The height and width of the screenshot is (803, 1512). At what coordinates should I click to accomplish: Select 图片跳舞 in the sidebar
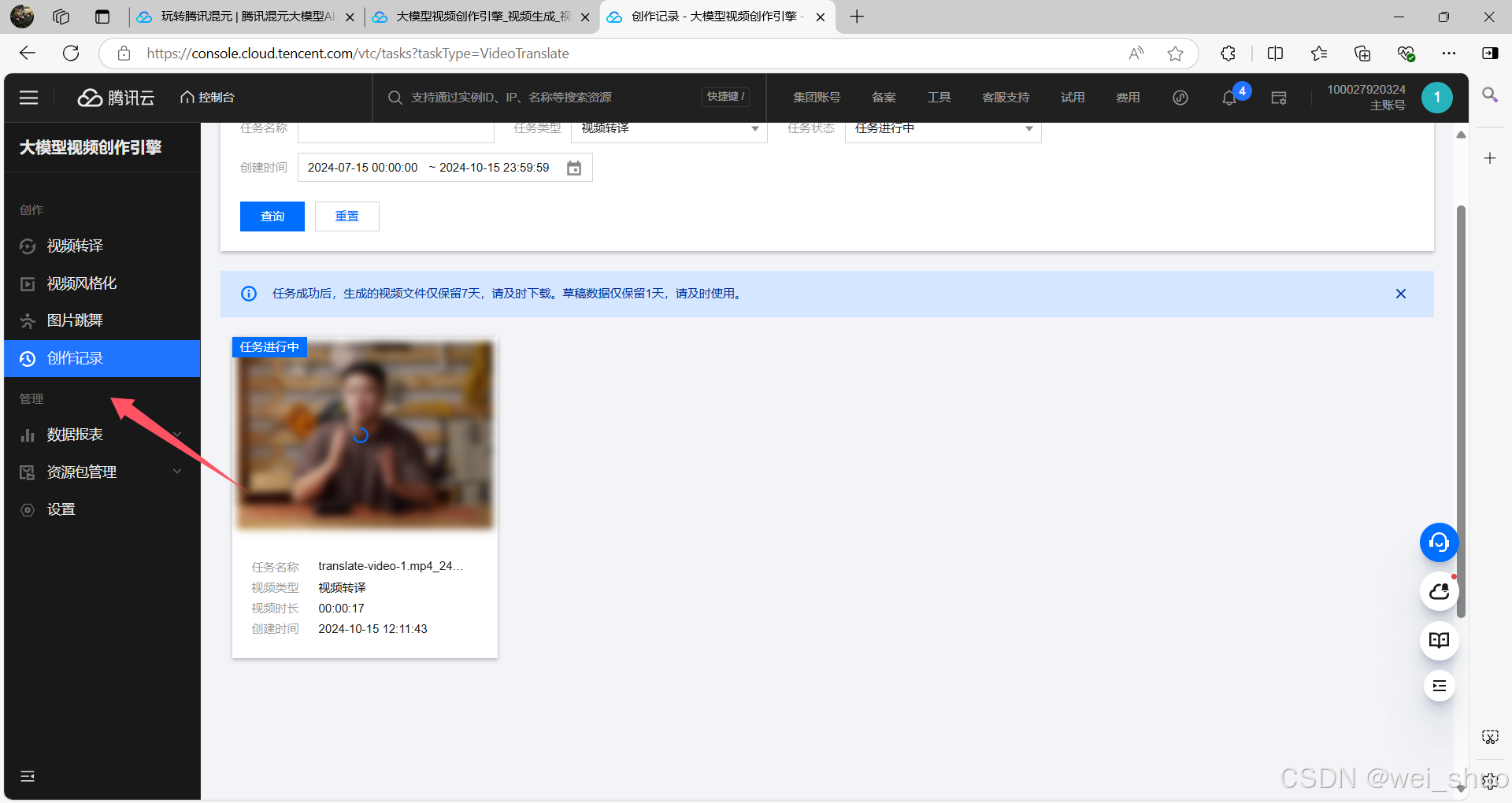coord(75,320)
